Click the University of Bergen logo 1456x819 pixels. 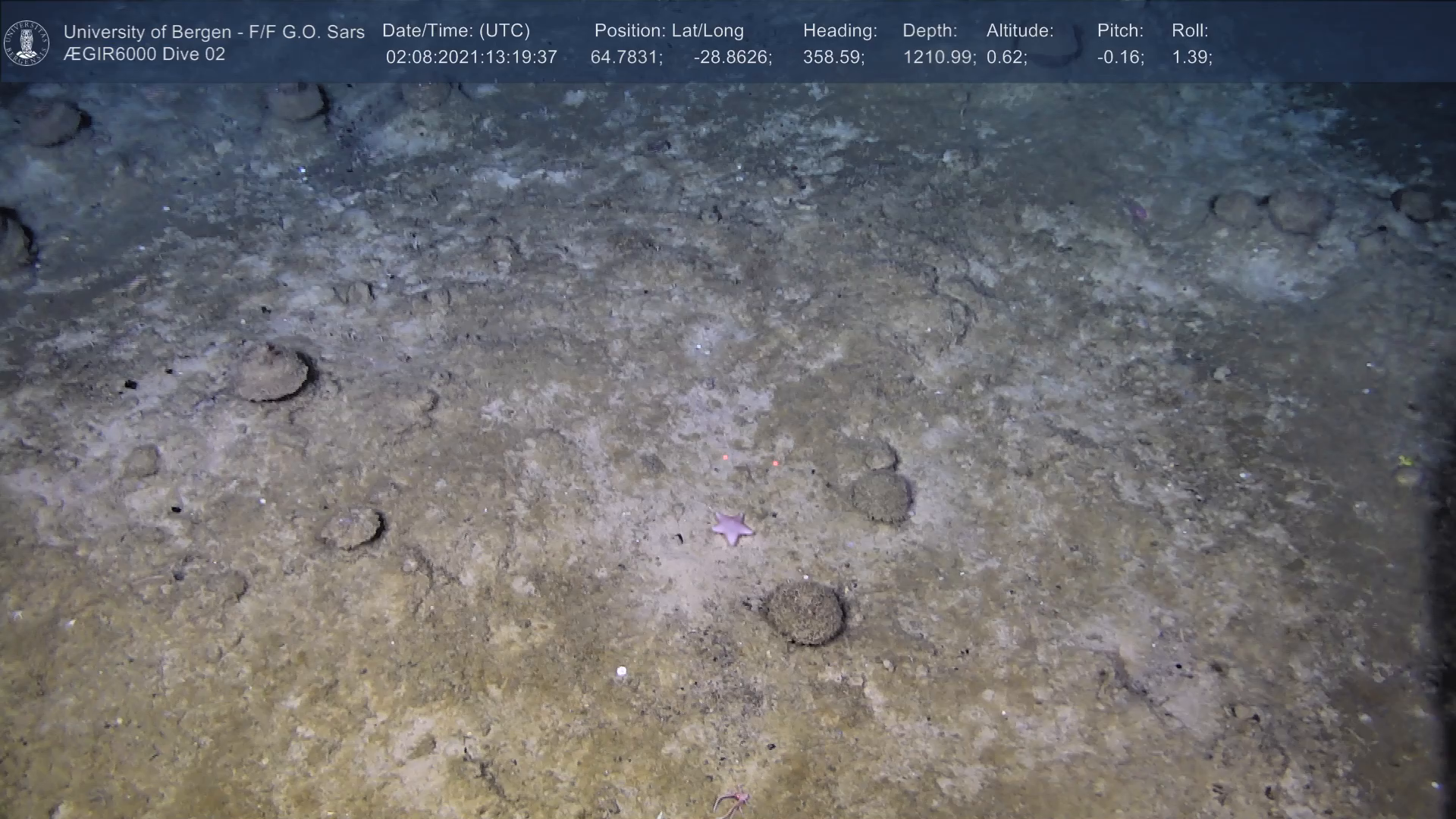[x=27, y=42]
